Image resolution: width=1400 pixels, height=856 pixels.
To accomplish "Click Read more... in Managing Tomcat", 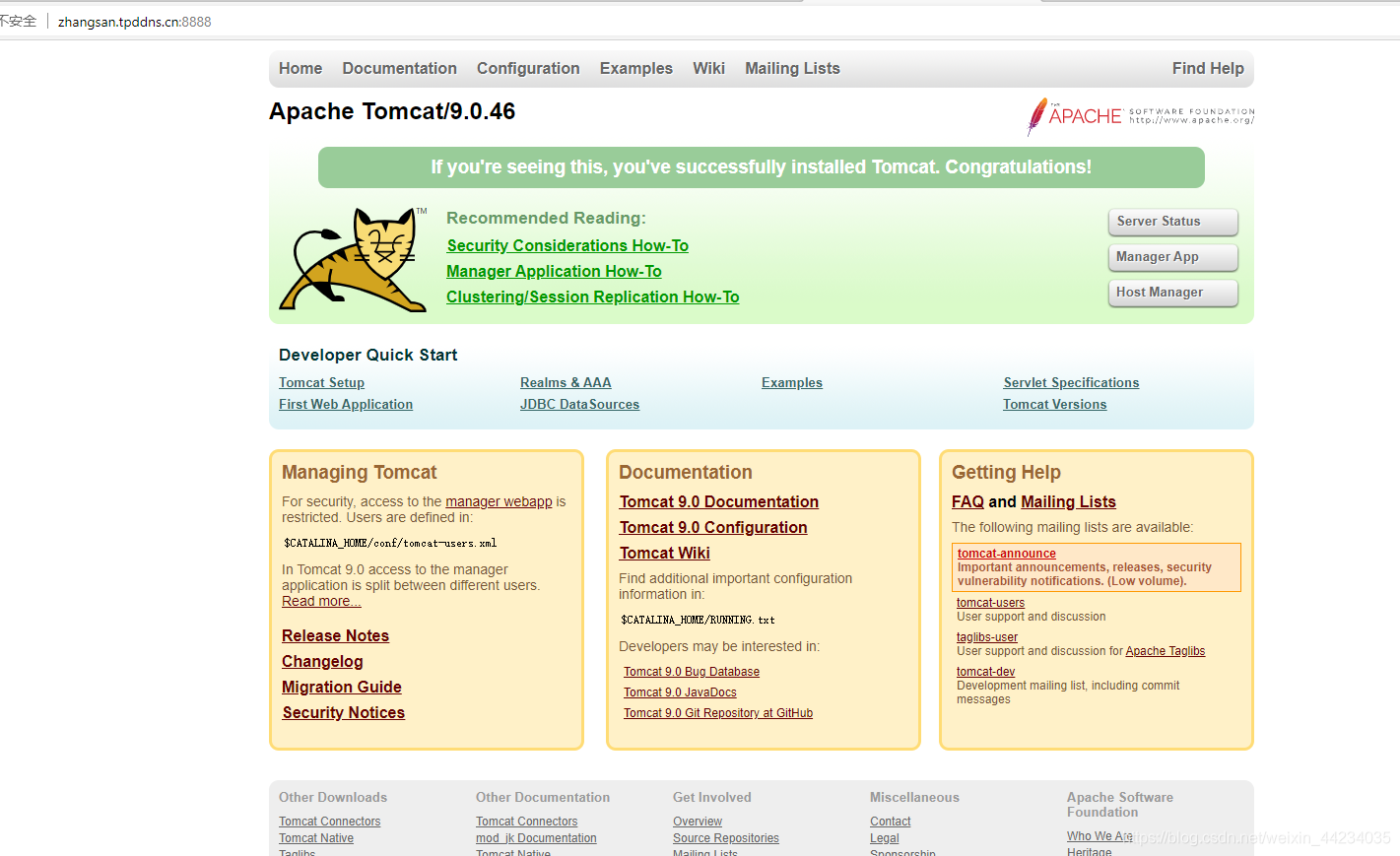I will (x=321, y=602).
